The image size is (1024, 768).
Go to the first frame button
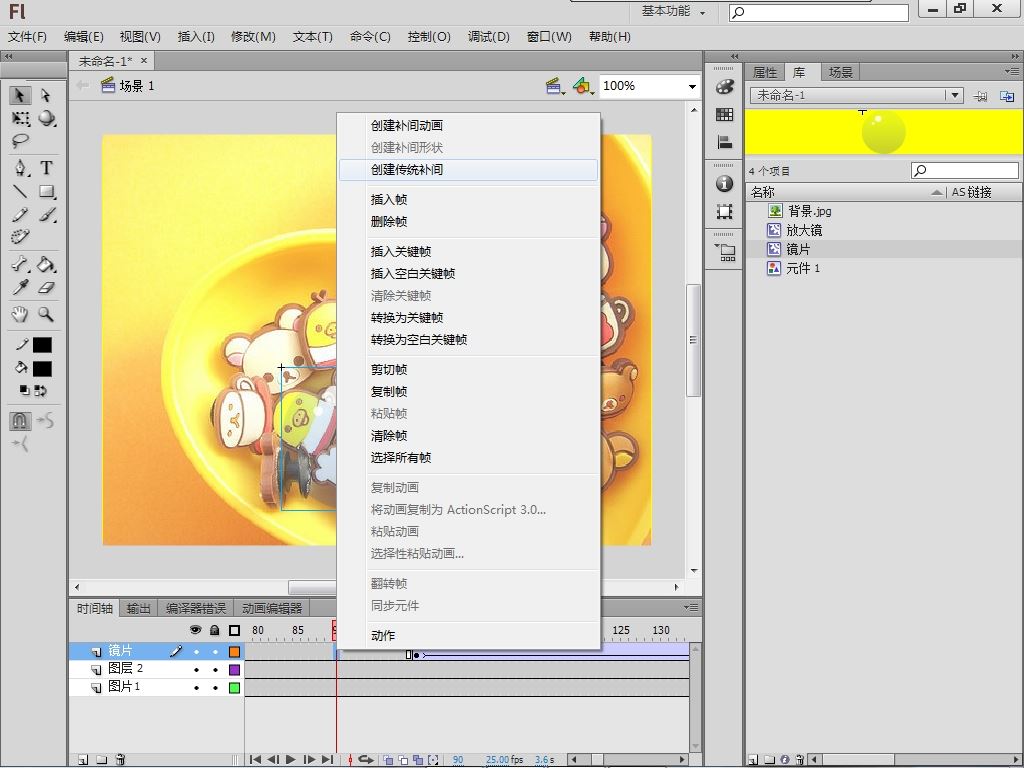(255, 760)
